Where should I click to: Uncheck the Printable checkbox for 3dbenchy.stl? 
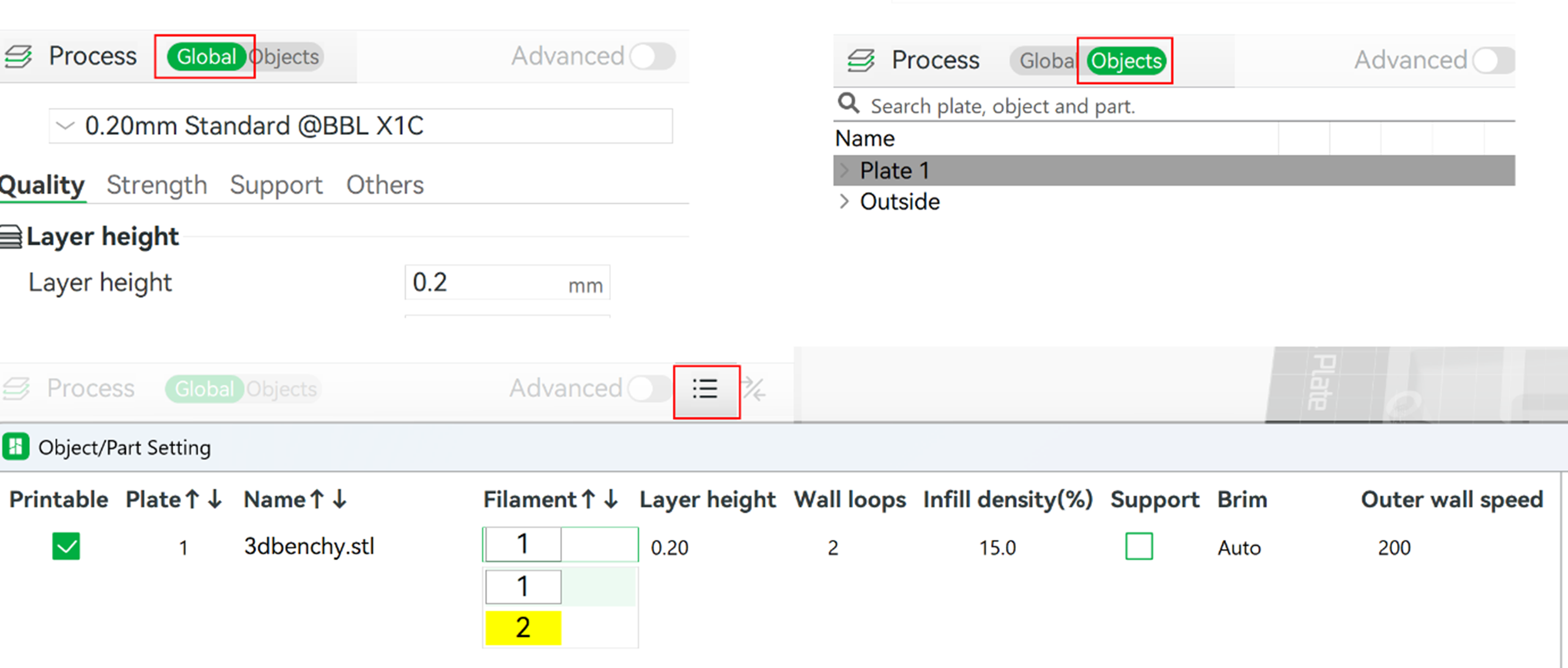point(66,546)
